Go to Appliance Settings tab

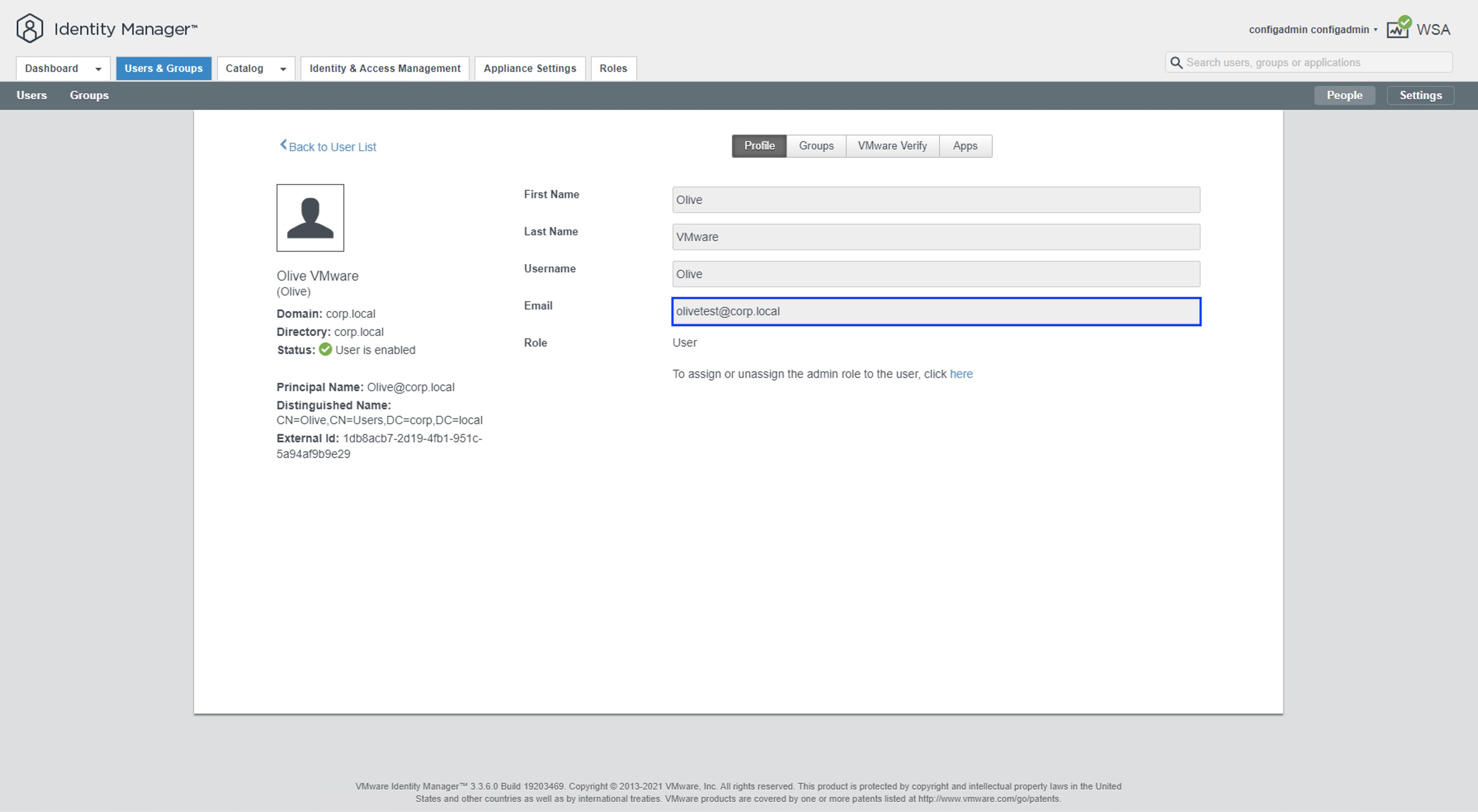[x=529, y=68]
